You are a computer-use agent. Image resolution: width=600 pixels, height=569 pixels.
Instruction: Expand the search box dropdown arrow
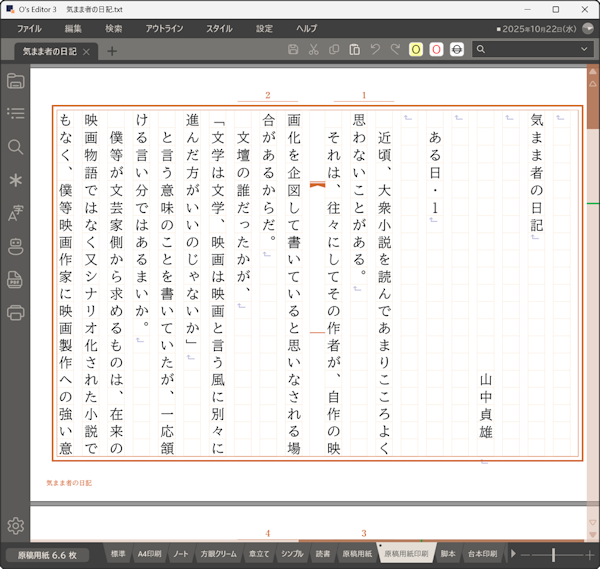(x=584, y=50)
